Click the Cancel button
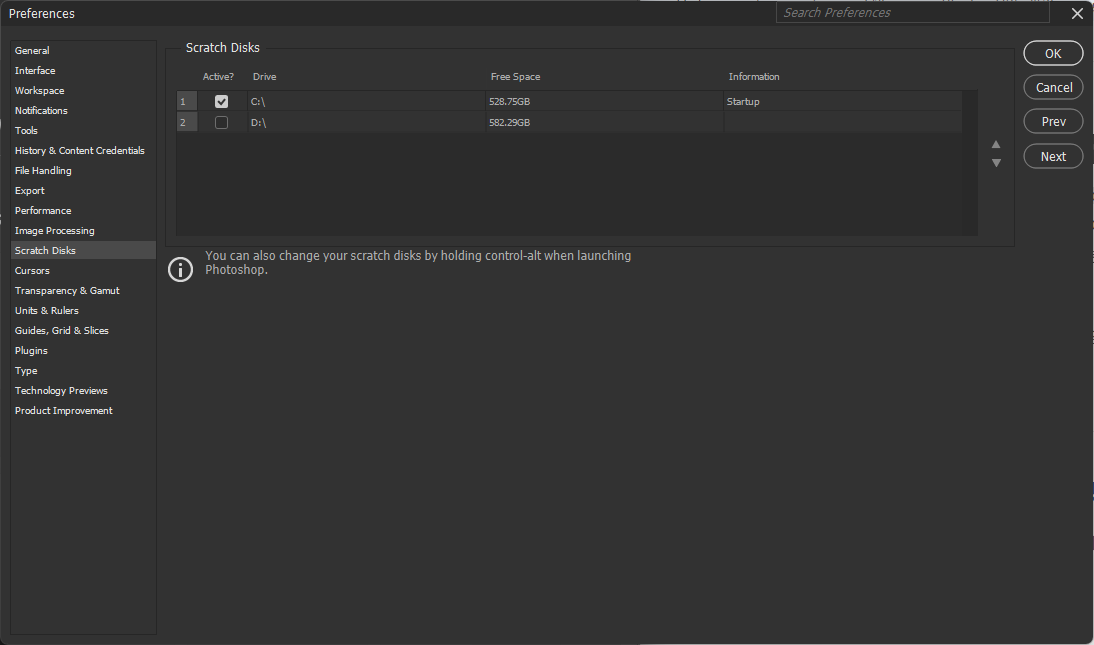 tap(1053, 87)
